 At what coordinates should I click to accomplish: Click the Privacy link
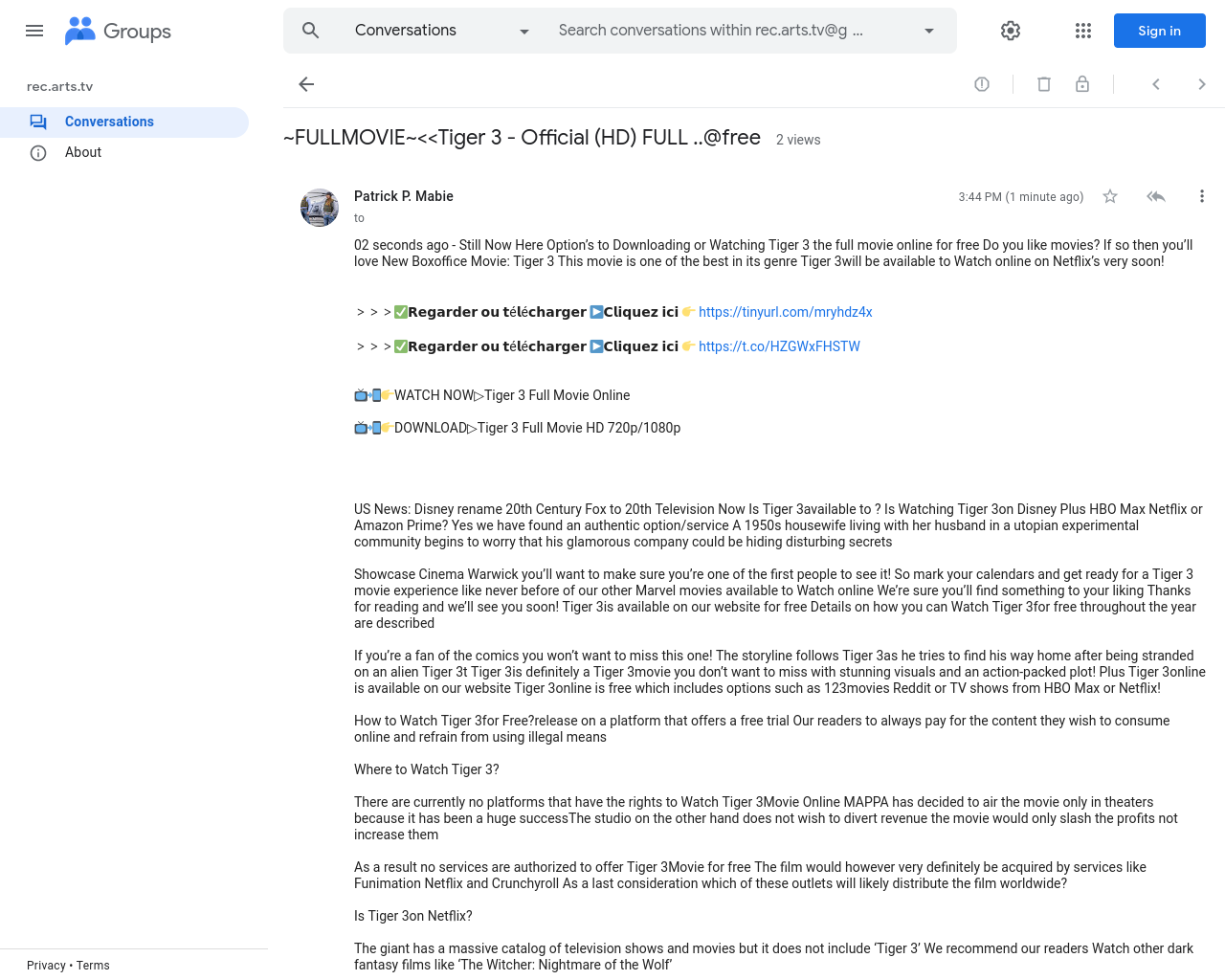[46, 966]
